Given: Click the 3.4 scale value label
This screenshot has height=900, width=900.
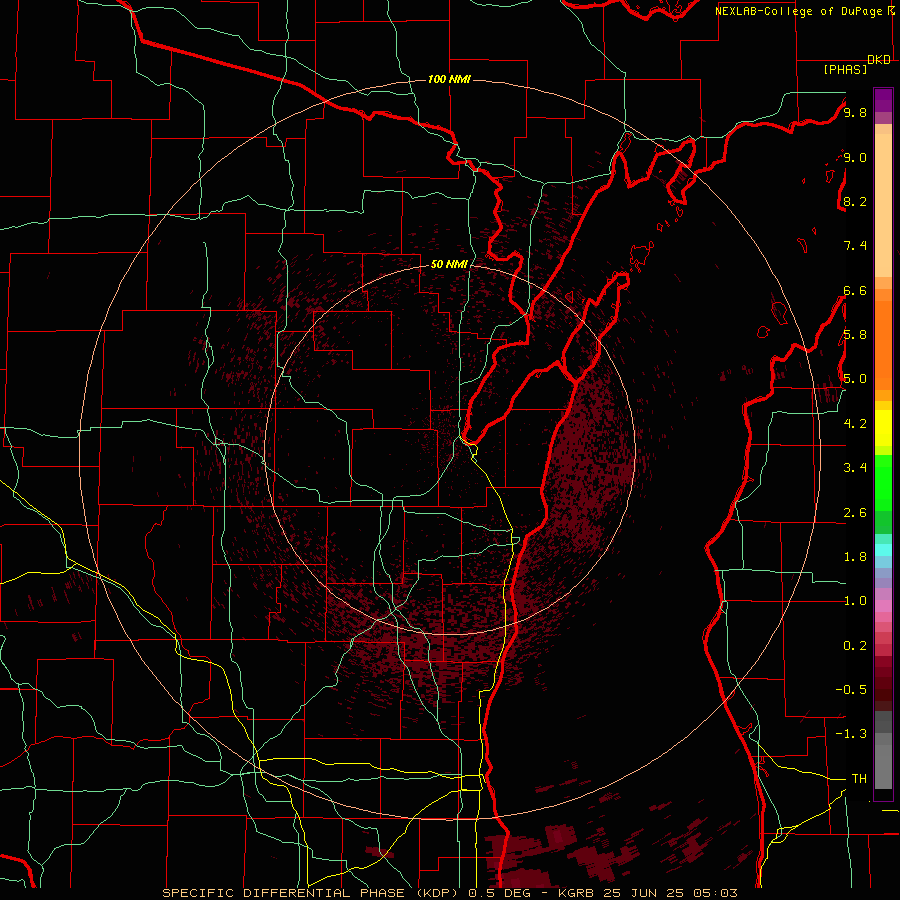Looking at the screenshot, I should (855, 468).
